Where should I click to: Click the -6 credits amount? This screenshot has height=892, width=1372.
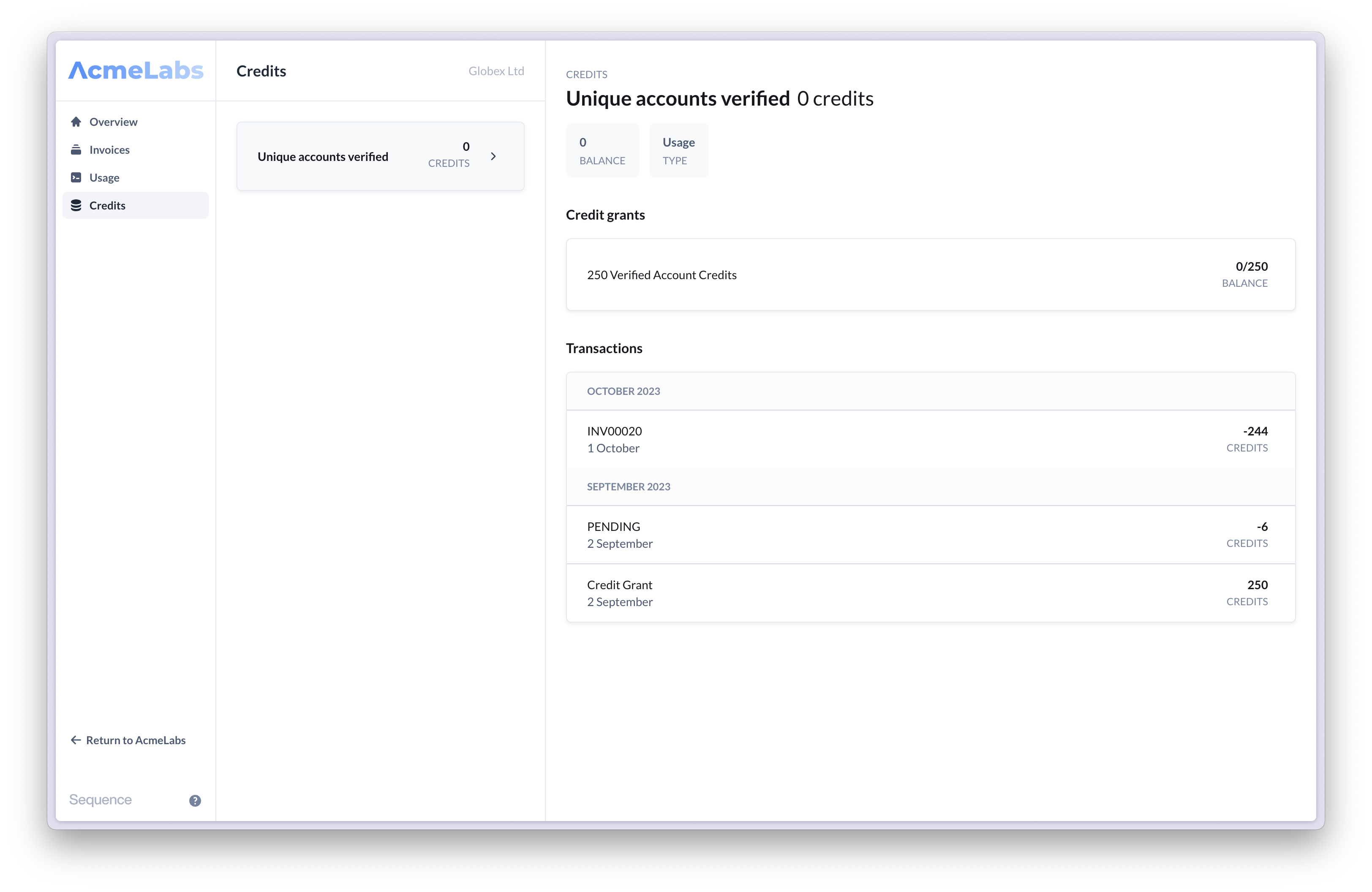(1262, 527)
